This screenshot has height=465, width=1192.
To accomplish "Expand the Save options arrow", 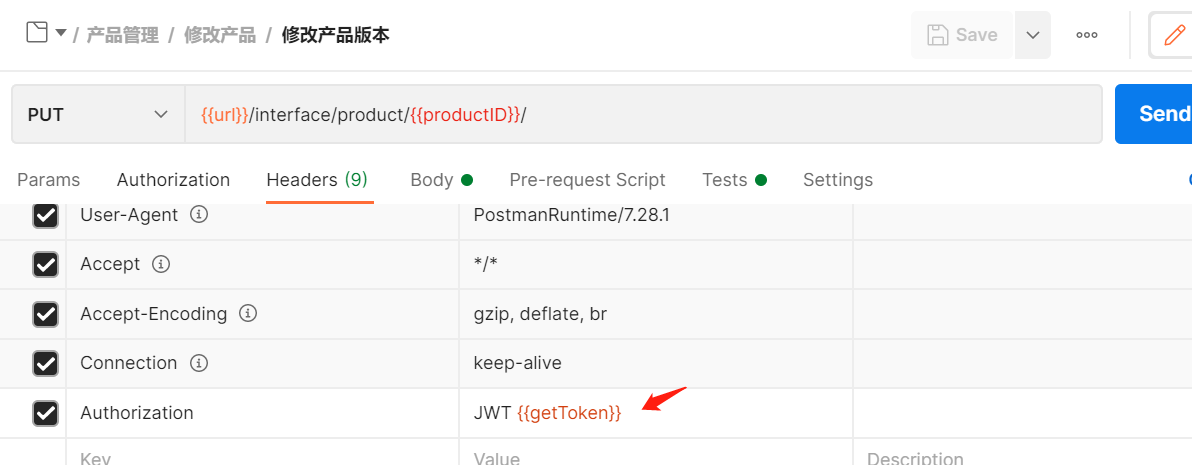I will 1033,35.
